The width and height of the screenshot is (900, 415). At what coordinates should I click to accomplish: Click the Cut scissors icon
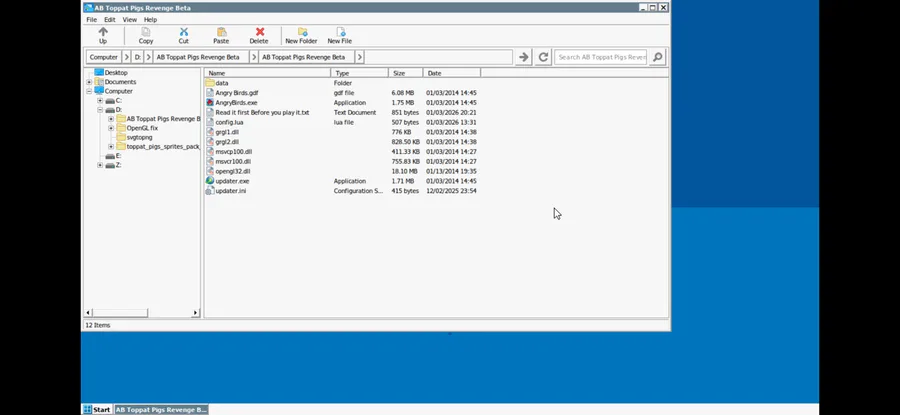[184, 32]
